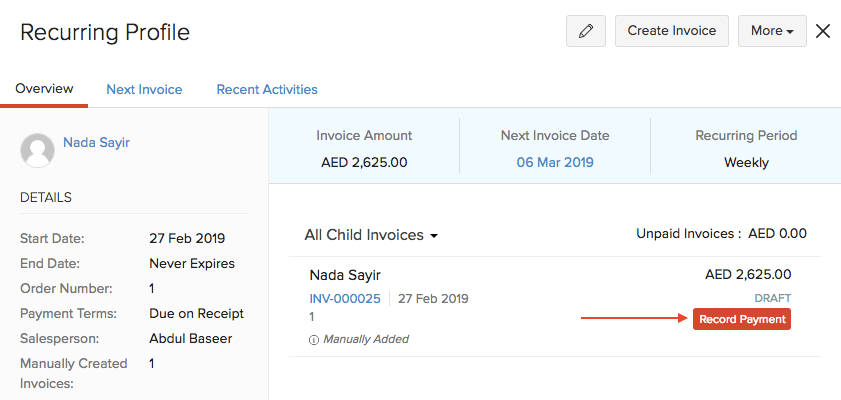Click the red Record Payment button

(742, 319)
